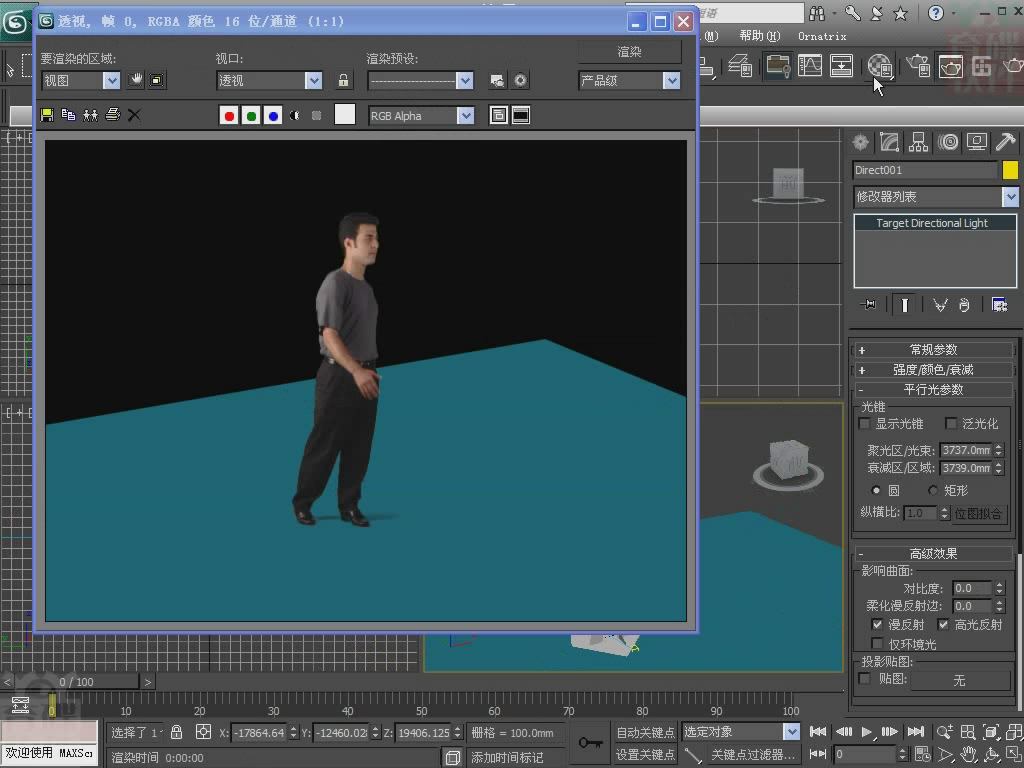This screenshot has height=768, width=1024.
Task: Click the show end result stack icon
Action: coord(904,304)
